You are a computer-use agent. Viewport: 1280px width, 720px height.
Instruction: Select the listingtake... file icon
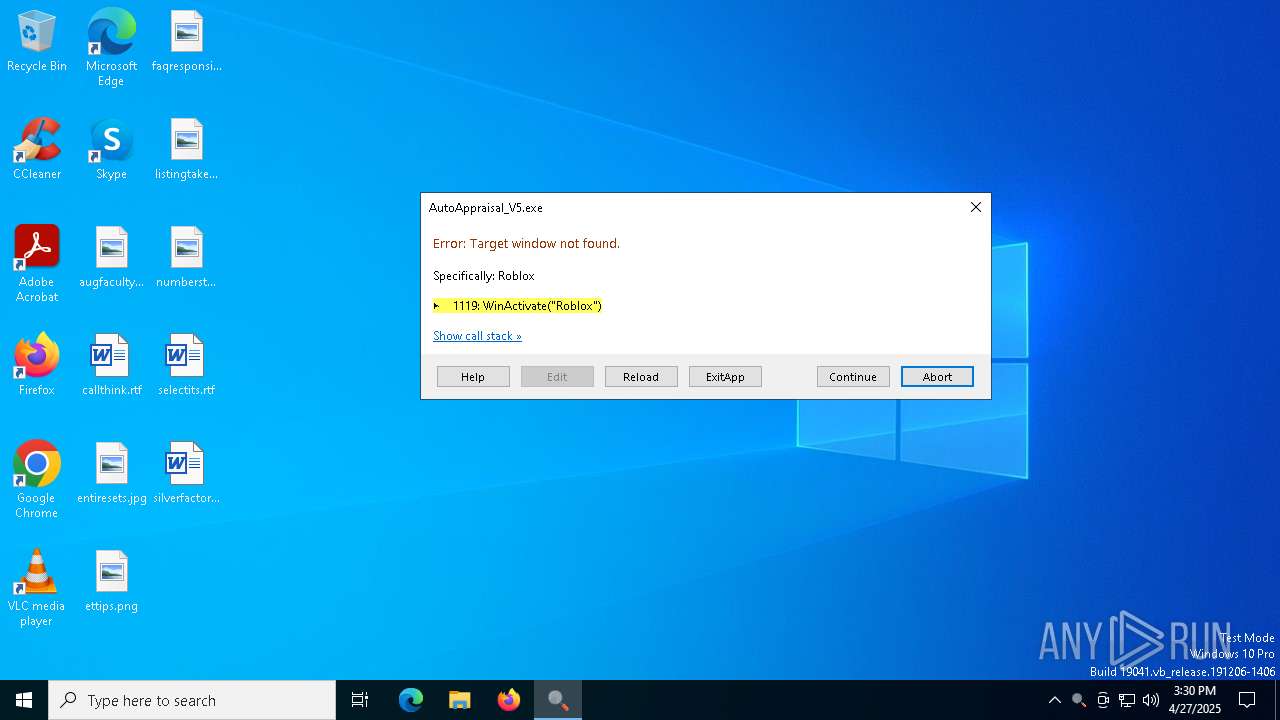pyautogui.click(x=186, y=150)
